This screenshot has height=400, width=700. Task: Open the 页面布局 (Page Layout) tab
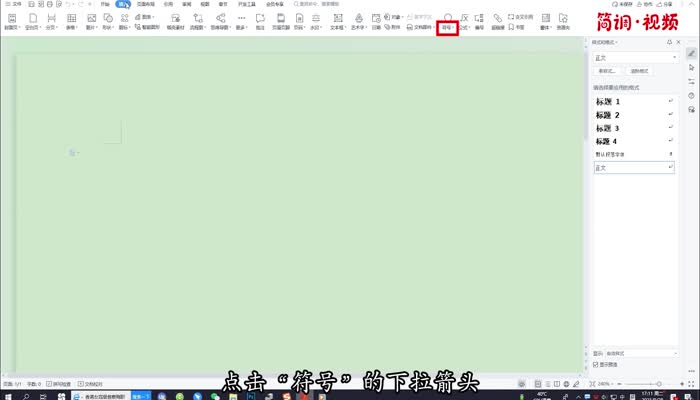point(145,4)
